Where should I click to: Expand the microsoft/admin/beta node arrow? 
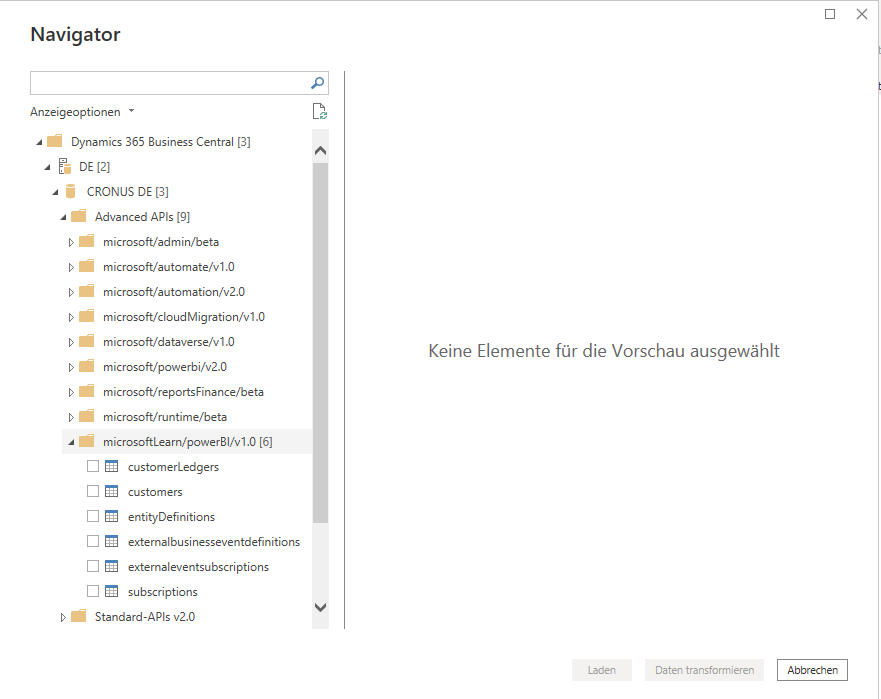pos(71,242)
